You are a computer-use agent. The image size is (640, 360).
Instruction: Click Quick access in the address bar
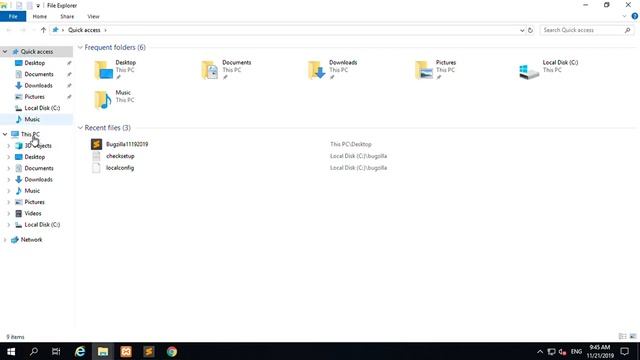[x=84, y=30]
